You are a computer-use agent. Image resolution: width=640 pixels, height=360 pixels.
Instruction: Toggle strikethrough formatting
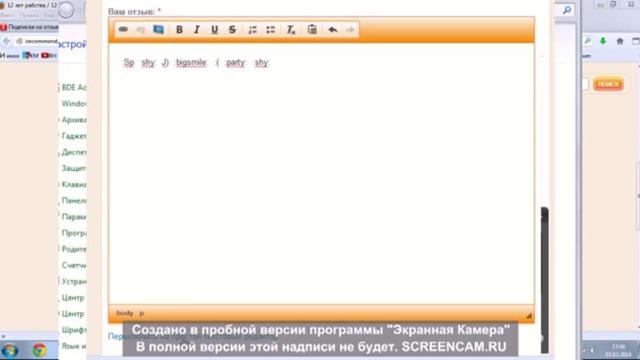tap(232, 29)
